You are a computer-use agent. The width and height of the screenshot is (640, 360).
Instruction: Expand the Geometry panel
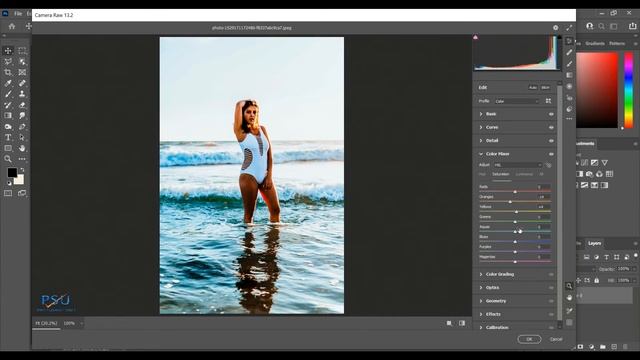[481, 301]
